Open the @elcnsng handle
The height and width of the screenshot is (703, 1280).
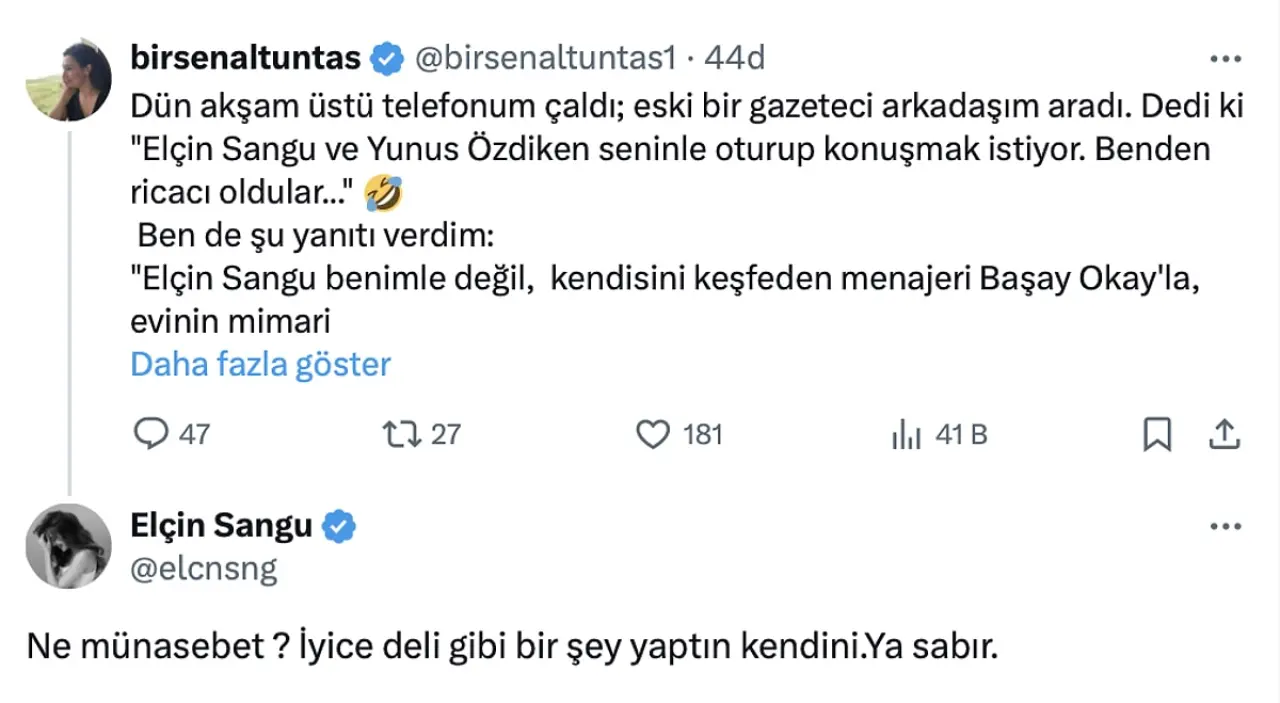coord(203,568)
